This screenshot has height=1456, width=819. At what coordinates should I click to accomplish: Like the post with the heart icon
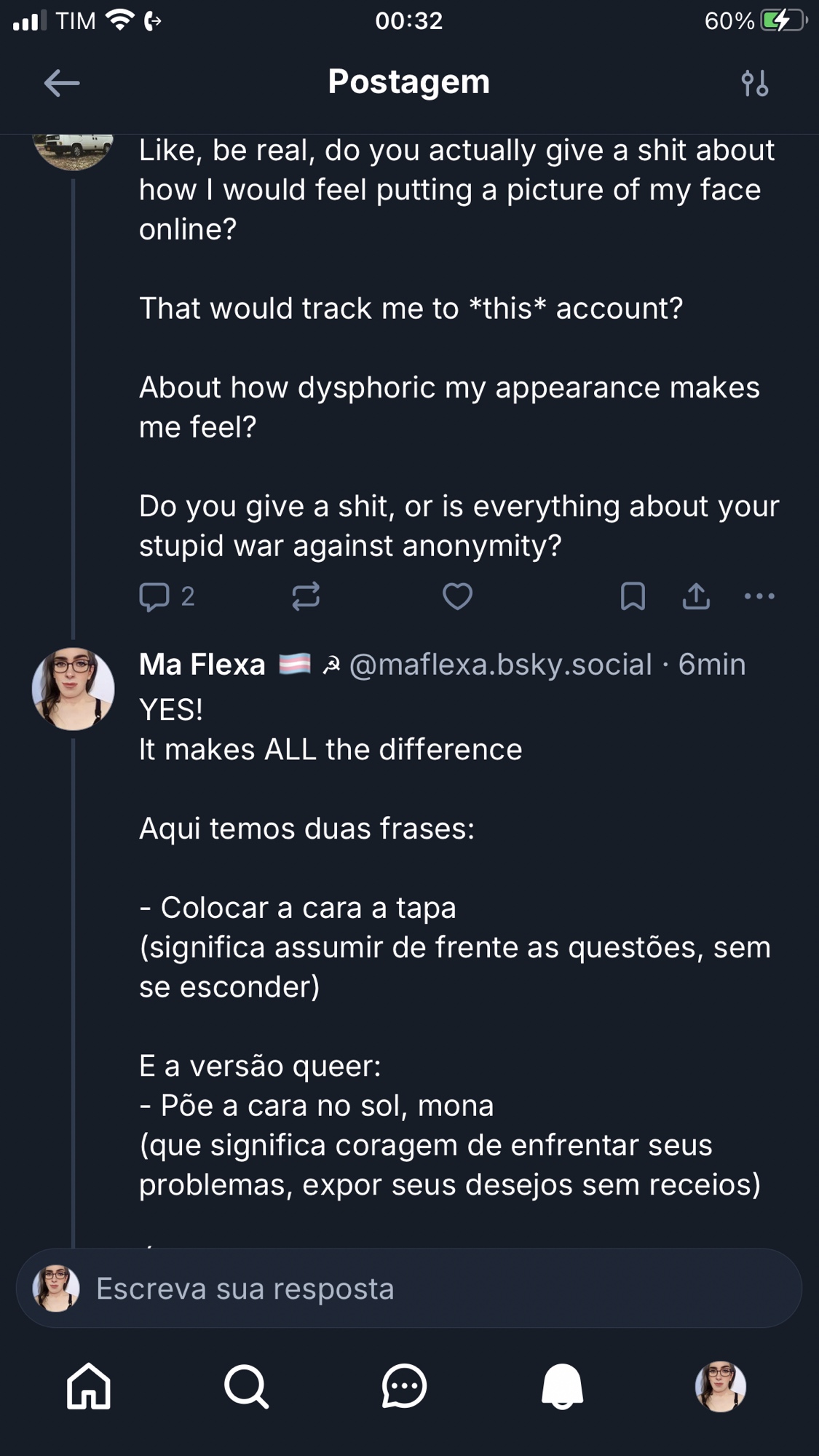[457, 596]
